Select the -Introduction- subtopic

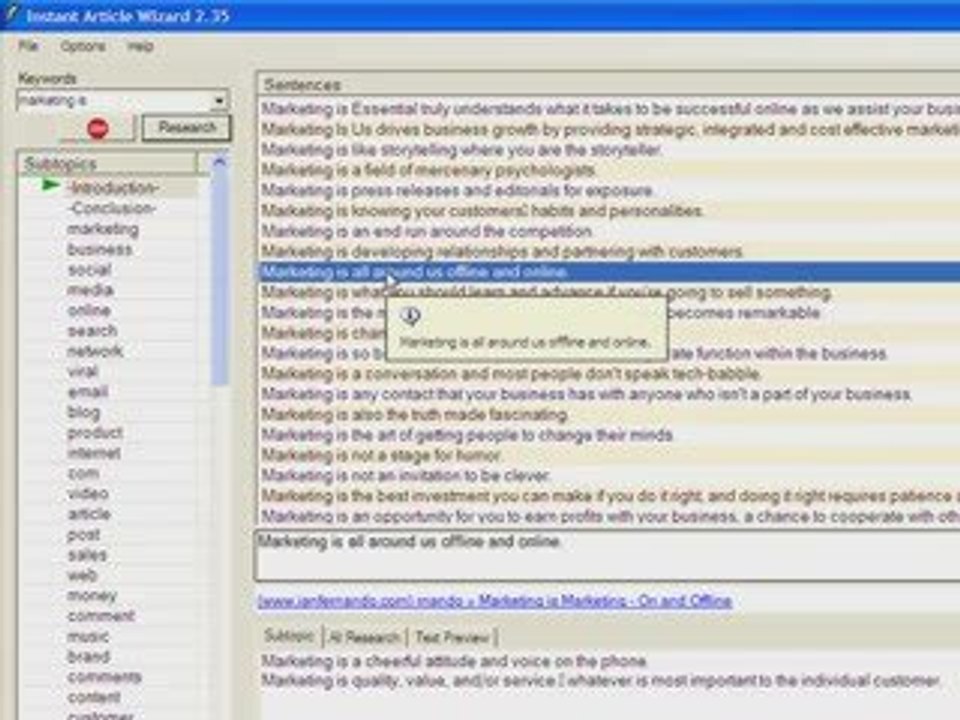[113, 187]
